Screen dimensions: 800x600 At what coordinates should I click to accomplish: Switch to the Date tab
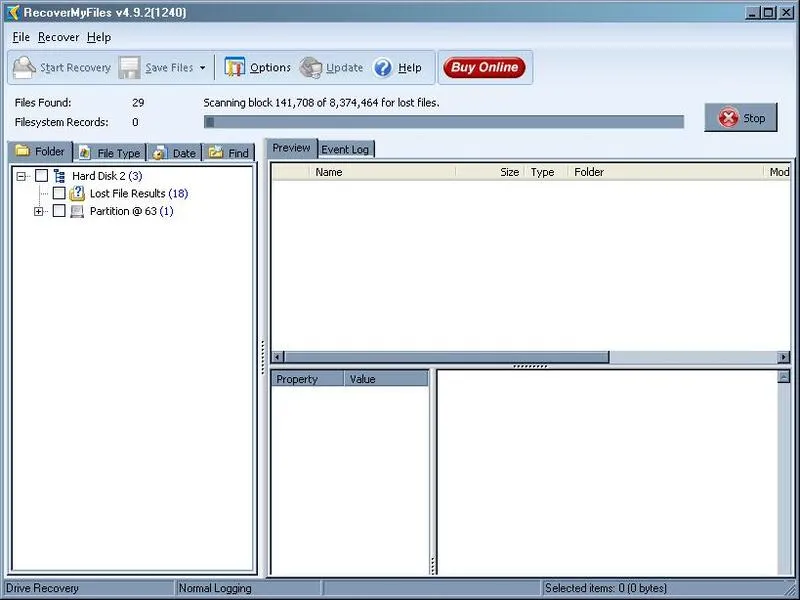pos(175,153)
